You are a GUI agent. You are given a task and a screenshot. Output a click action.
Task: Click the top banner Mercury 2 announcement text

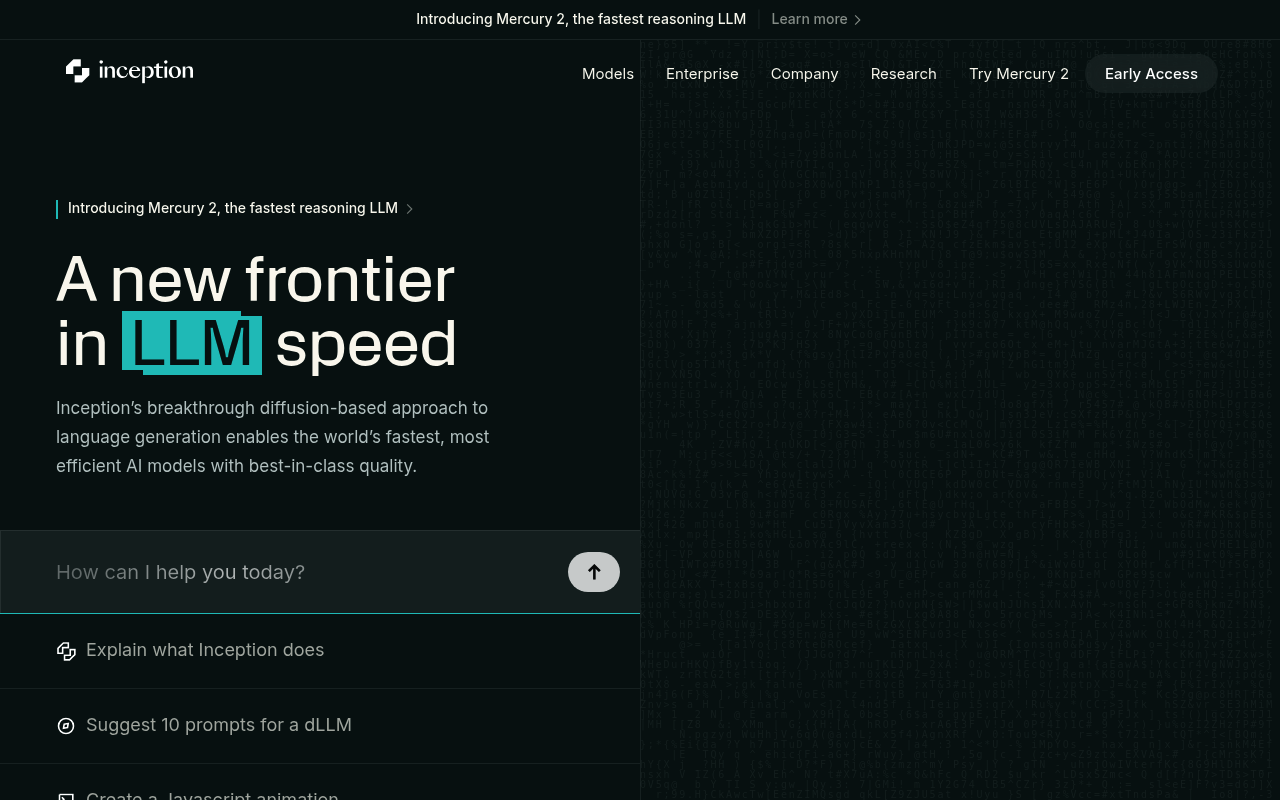coord(580,19)
